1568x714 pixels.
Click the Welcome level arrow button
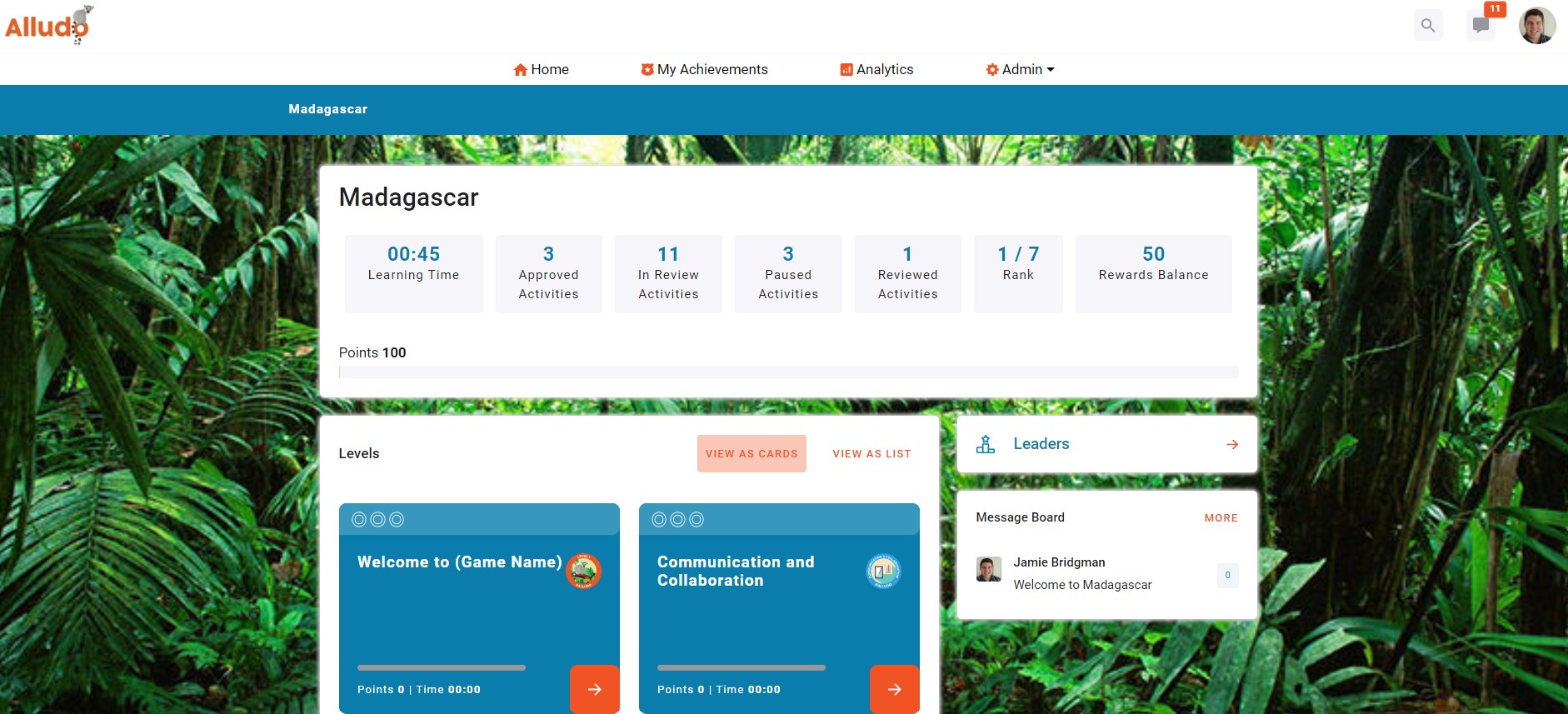595,689
